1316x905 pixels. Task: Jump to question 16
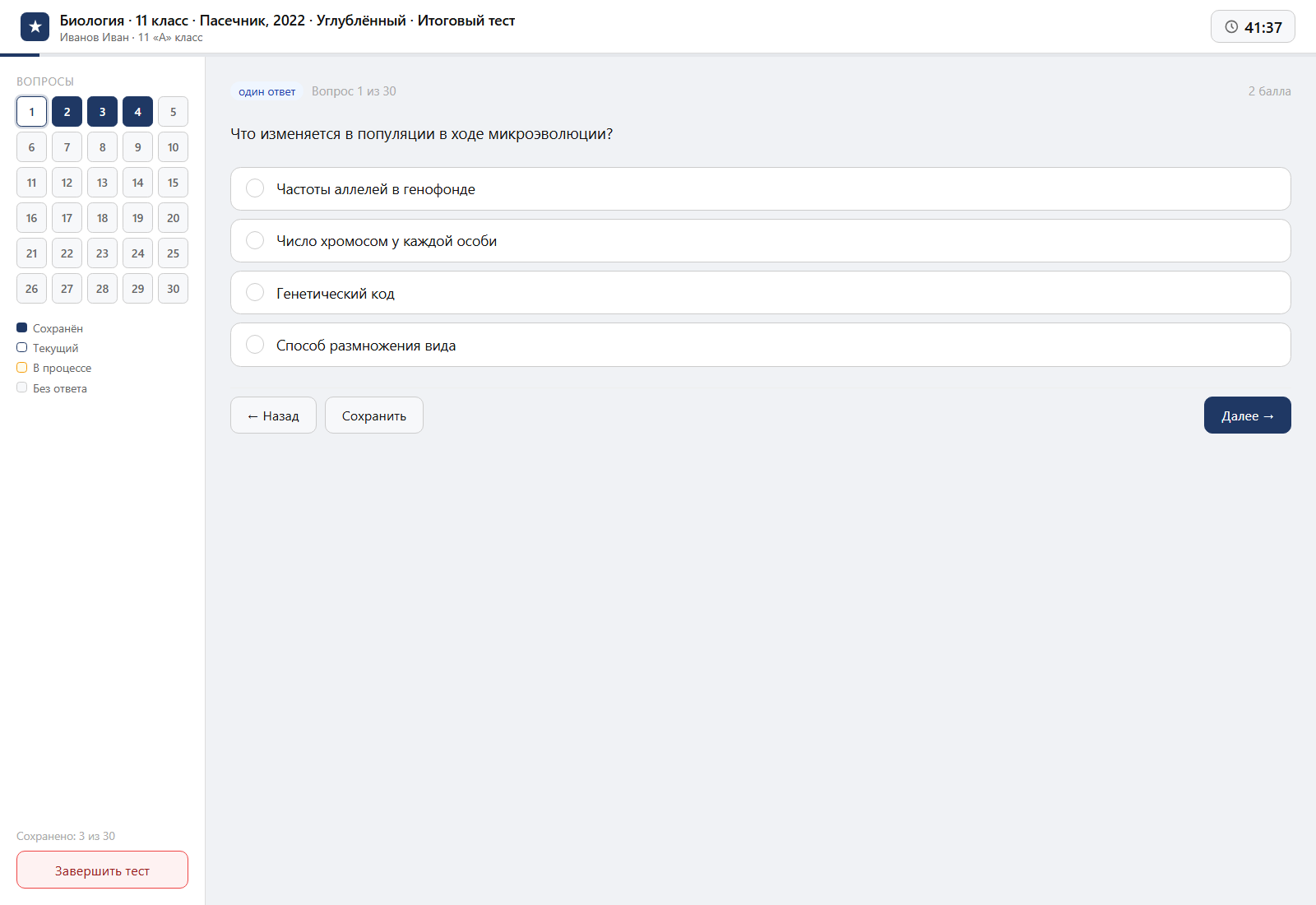click(x=31, y=218)
